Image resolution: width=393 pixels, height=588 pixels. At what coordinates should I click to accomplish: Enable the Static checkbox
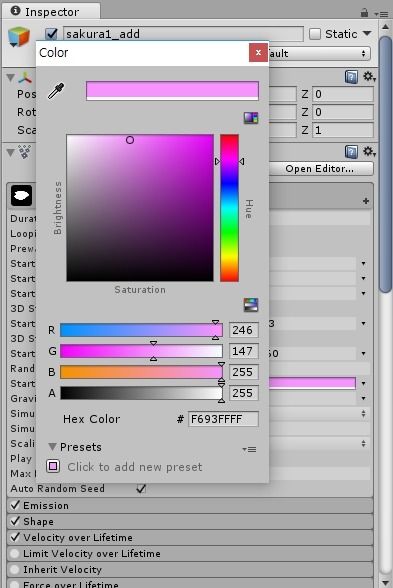coord(315,34)
